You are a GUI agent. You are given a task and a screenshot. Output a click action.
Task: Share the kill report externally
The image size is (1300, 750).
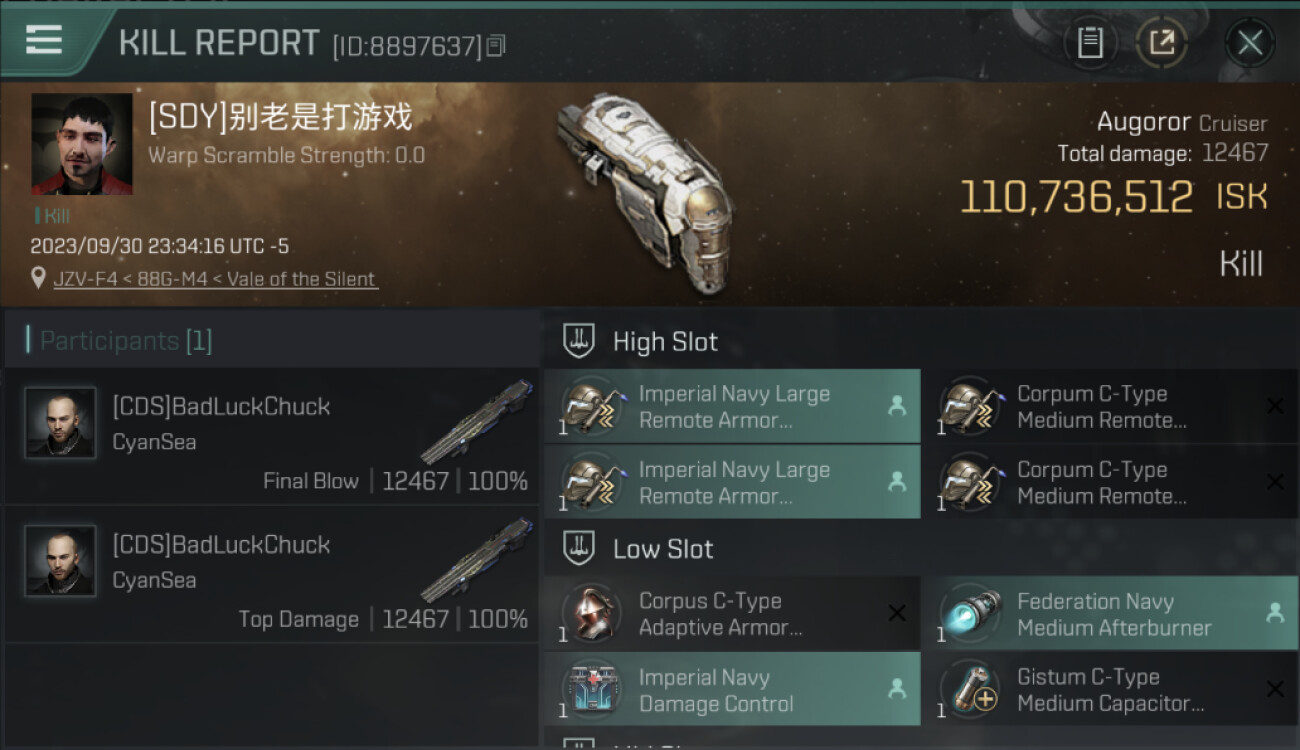pyautogui.click(x=1161, y=42)
